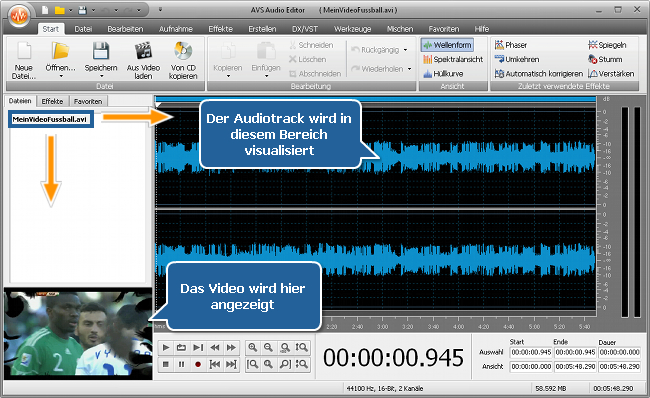Zoom to the right selection edge
Viewport: 650px width, 398px height.
coord(285,364)
